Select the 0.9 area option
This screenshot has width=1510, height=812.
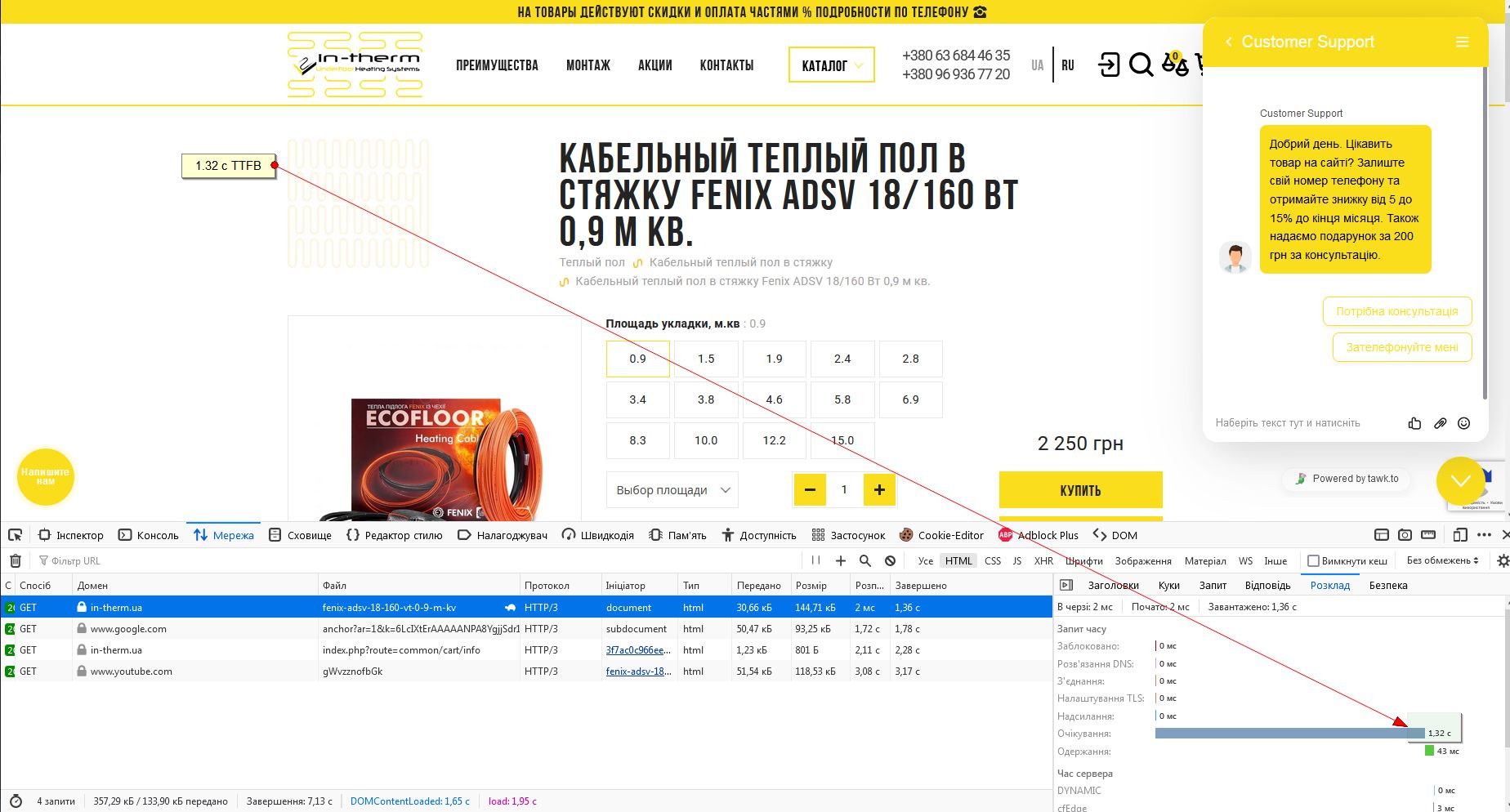(x=638, y=359)
